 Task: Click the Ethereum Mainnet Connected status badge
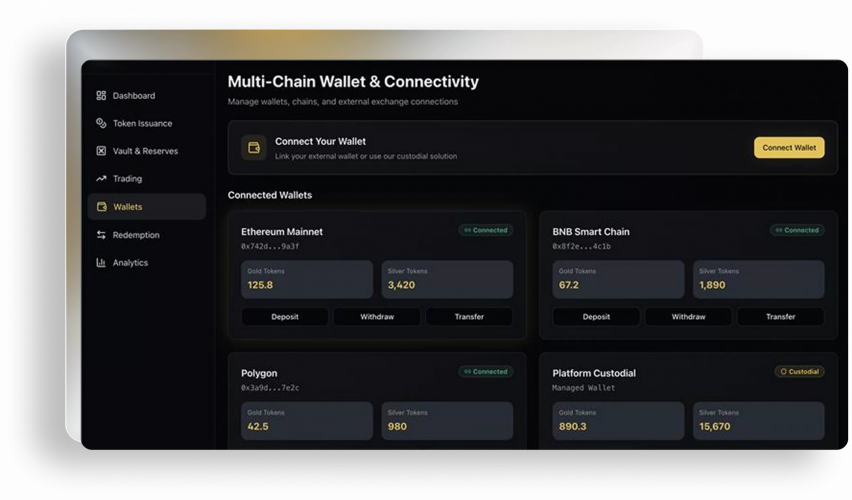click(x=485, y=230)
